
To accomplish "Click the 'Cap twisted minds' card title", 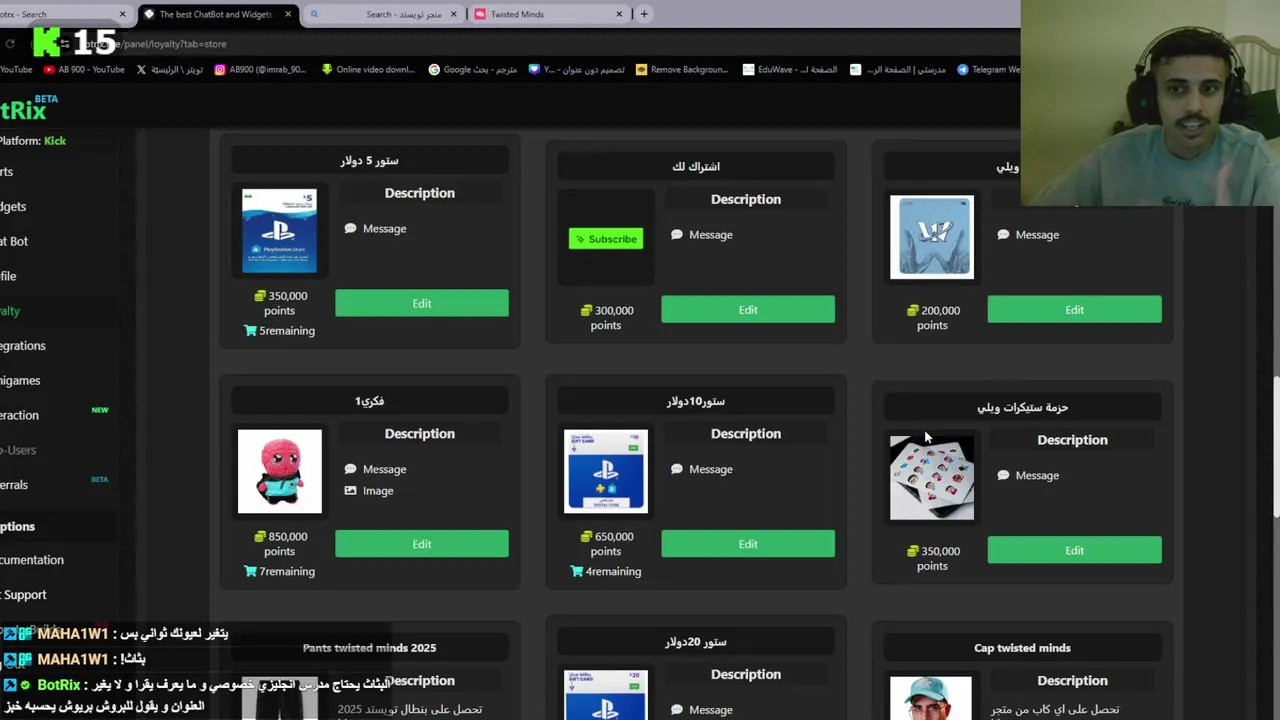I will (x=1022, y=648).
